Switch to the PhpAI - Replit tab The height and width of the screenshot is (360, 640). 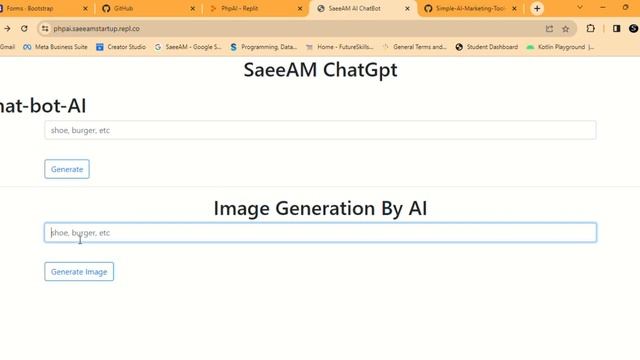coord(256,9)
